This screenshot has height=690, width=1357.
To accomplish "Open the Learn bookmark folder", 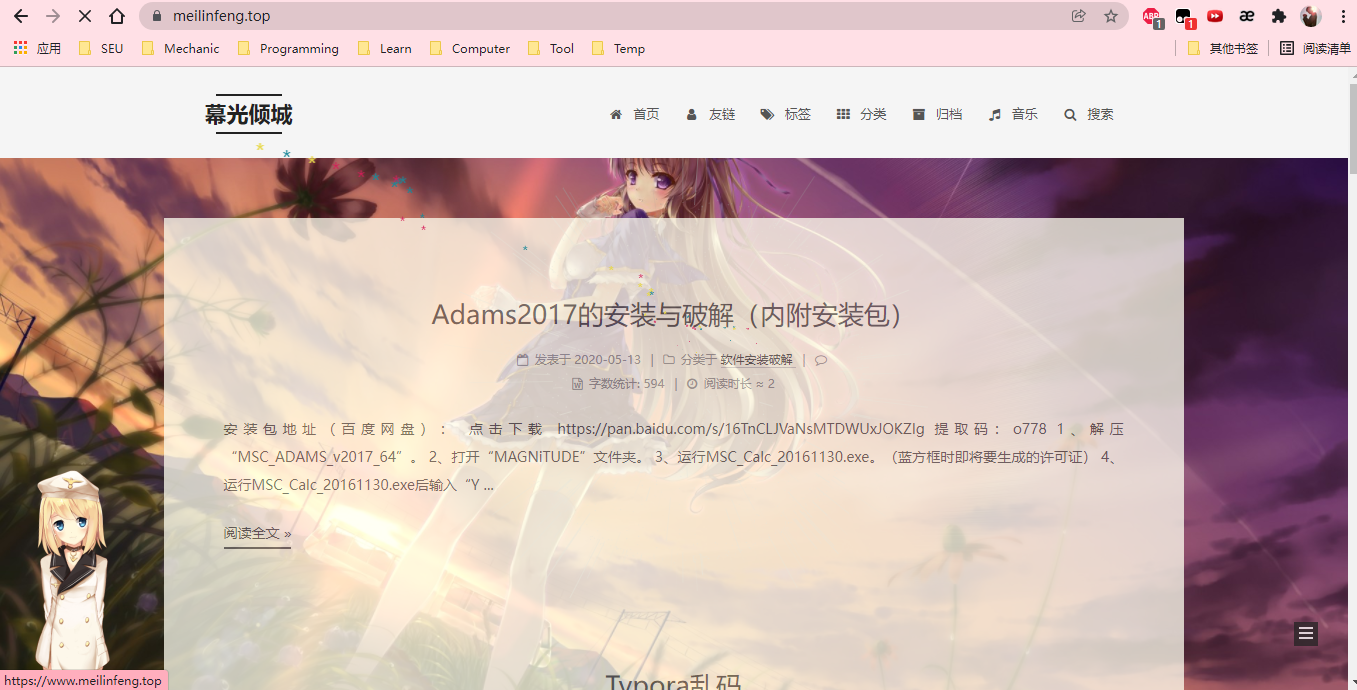I will (x=384, y=48).
